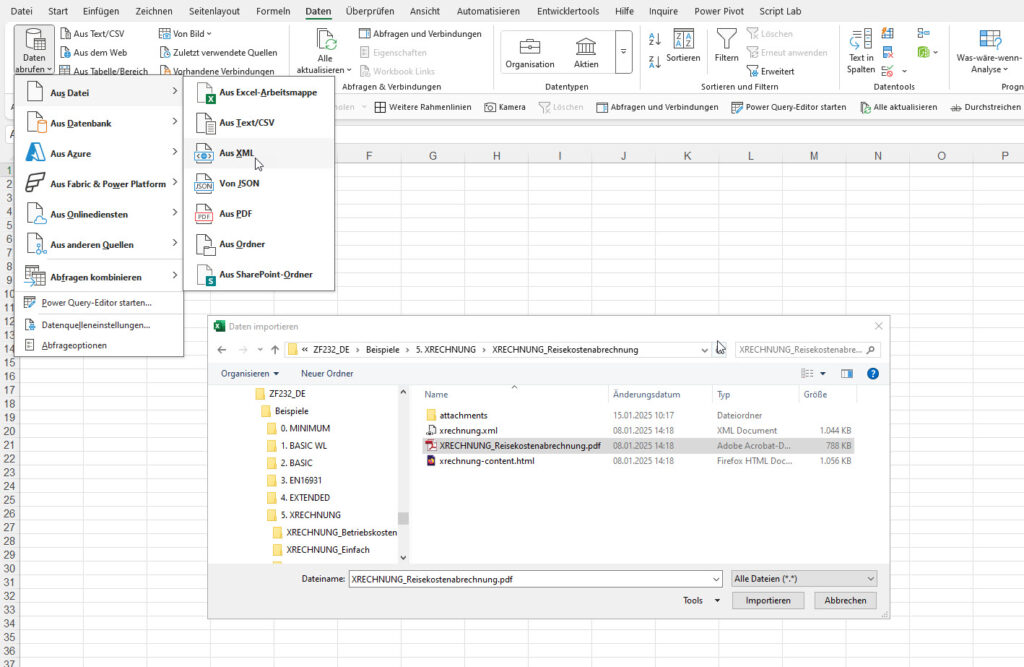Choose Aus Excel-Arbeitsmappe
Image resolution: width=1024 pixels, height=667 pixels.
259,92
